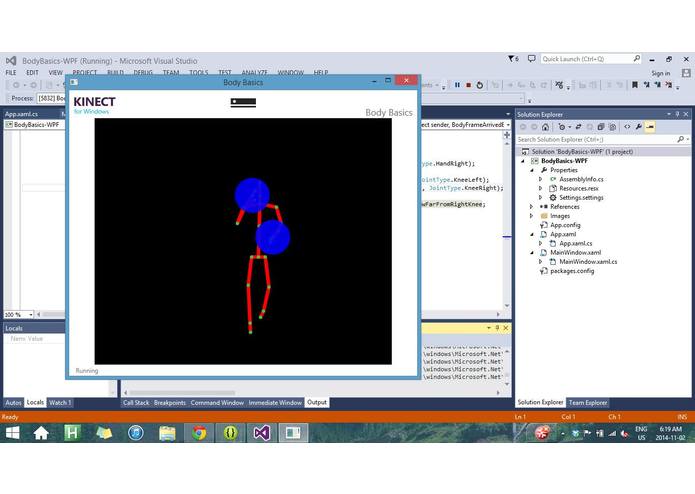Expand the Resources.resx node

[x=540, y=188]
